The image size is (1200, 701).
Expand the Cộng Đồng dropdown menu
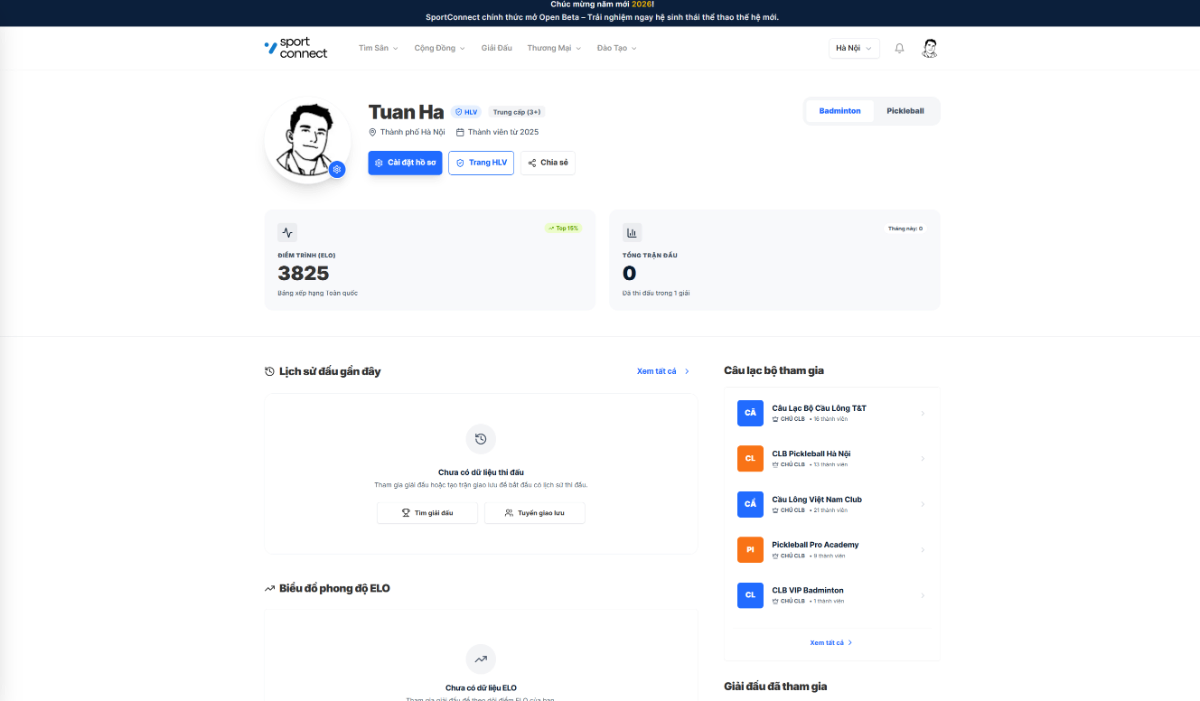(x=439, y=48)
